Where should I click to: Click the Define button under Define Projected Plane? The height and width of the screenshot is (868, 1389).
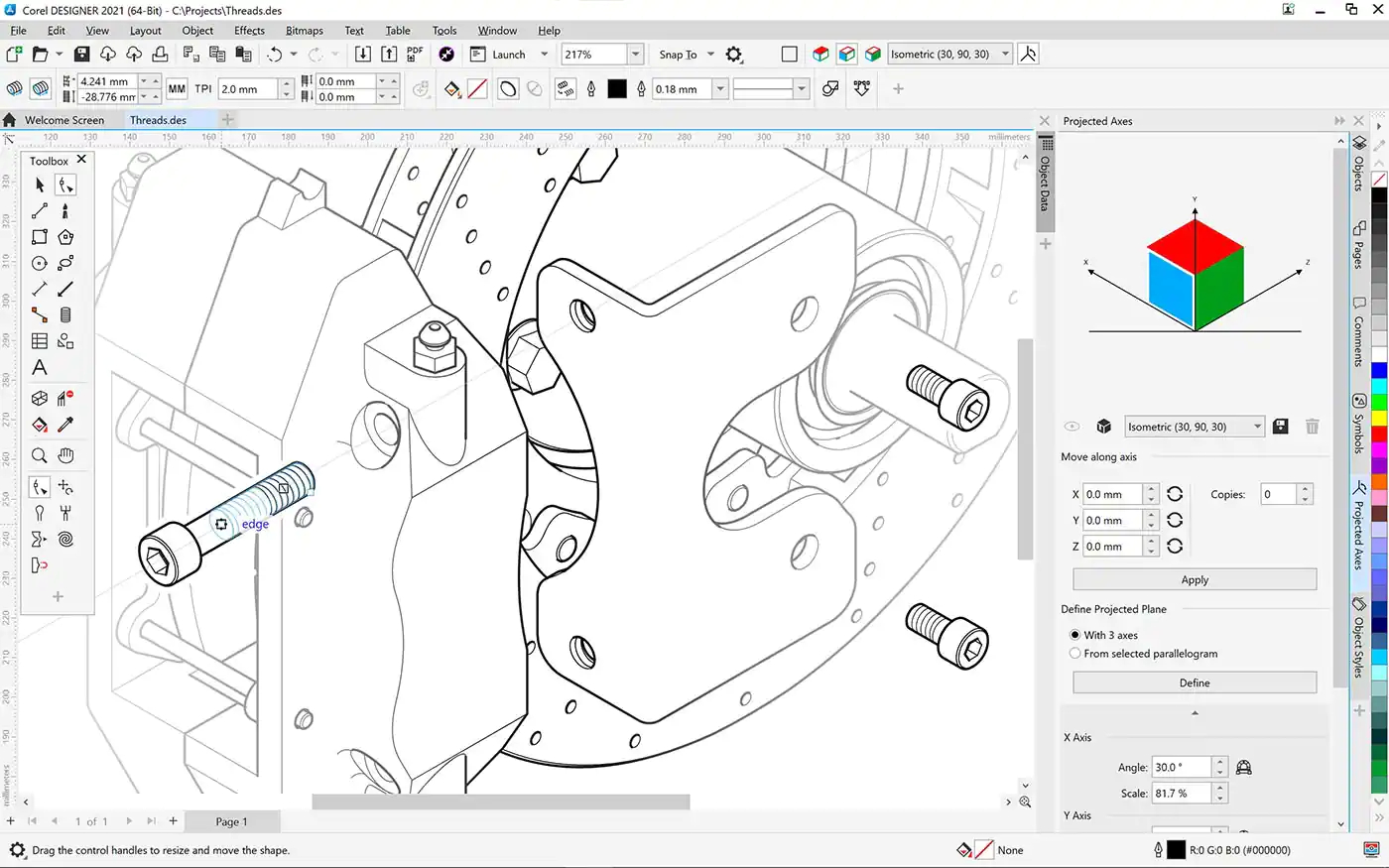1194,682
